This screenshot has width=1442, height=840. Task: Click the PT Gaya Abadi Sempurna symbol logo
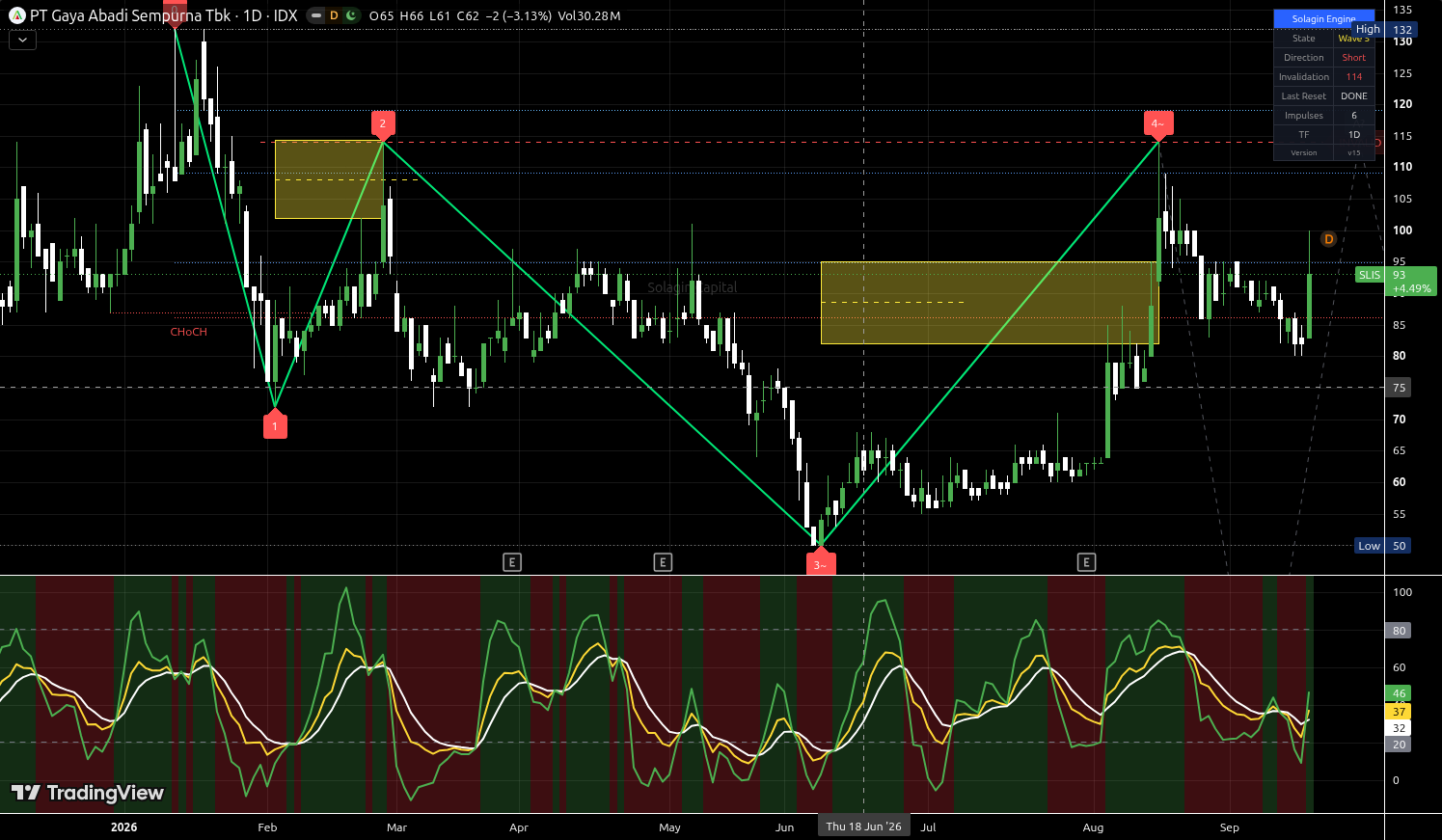(x=16, y=15)
